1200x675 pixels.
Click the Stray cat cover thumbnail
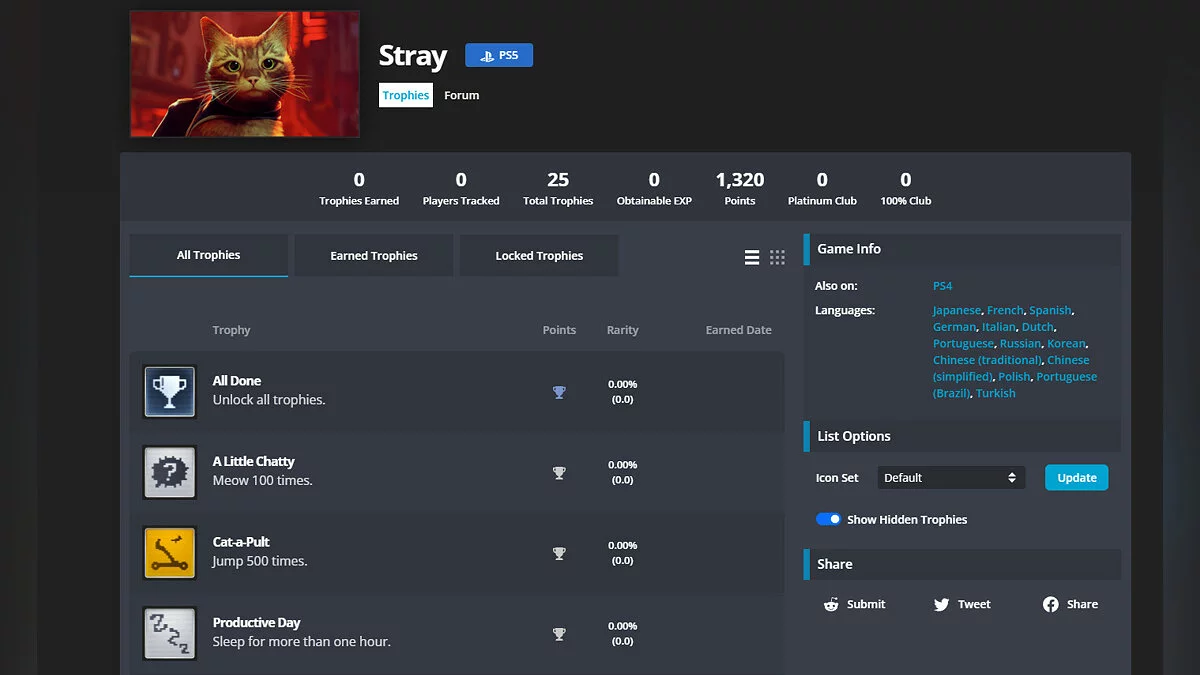coord(245,74)
